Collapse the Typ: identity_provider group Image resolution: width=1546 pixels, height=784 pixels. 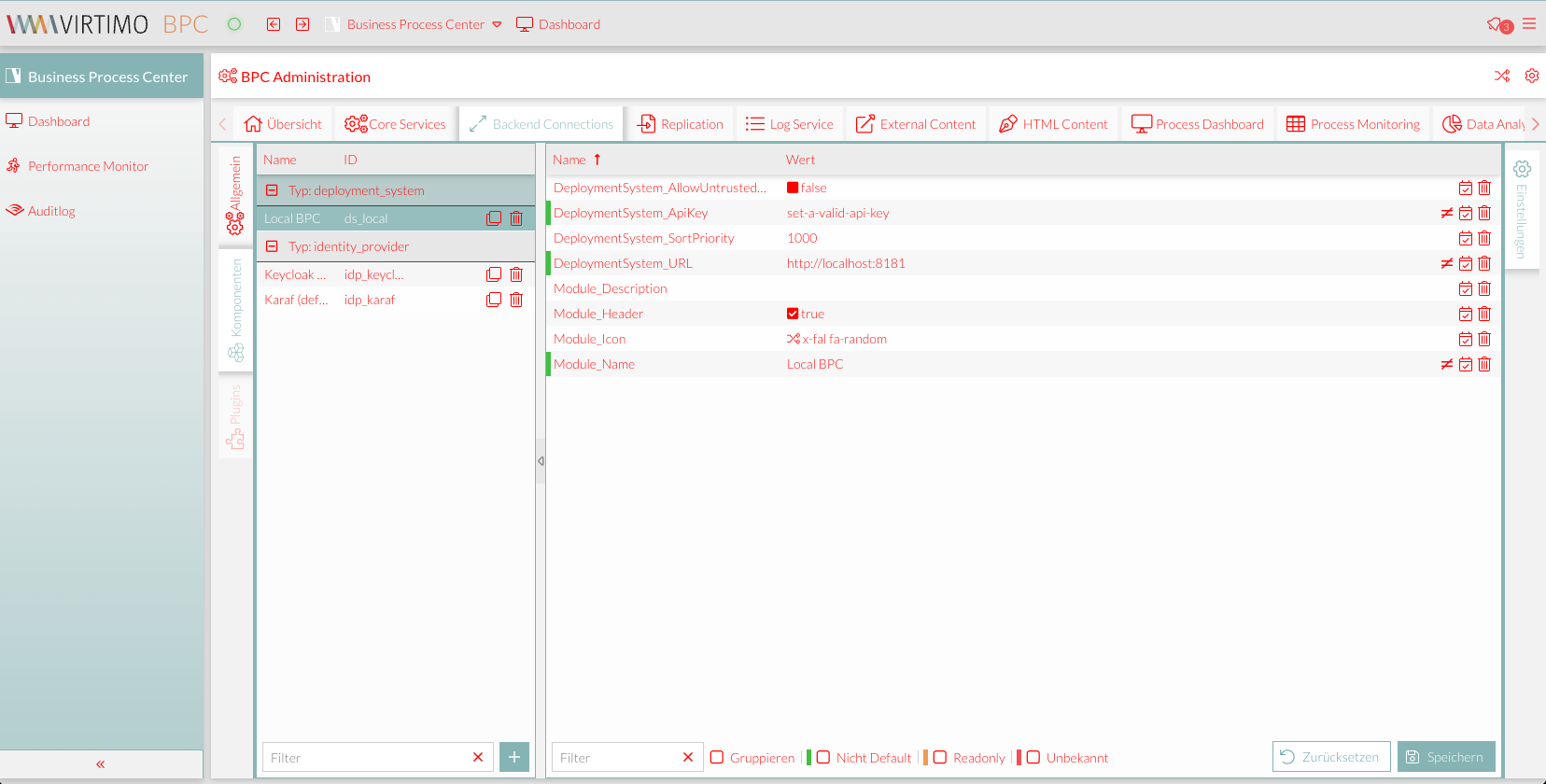pos(272,246)
